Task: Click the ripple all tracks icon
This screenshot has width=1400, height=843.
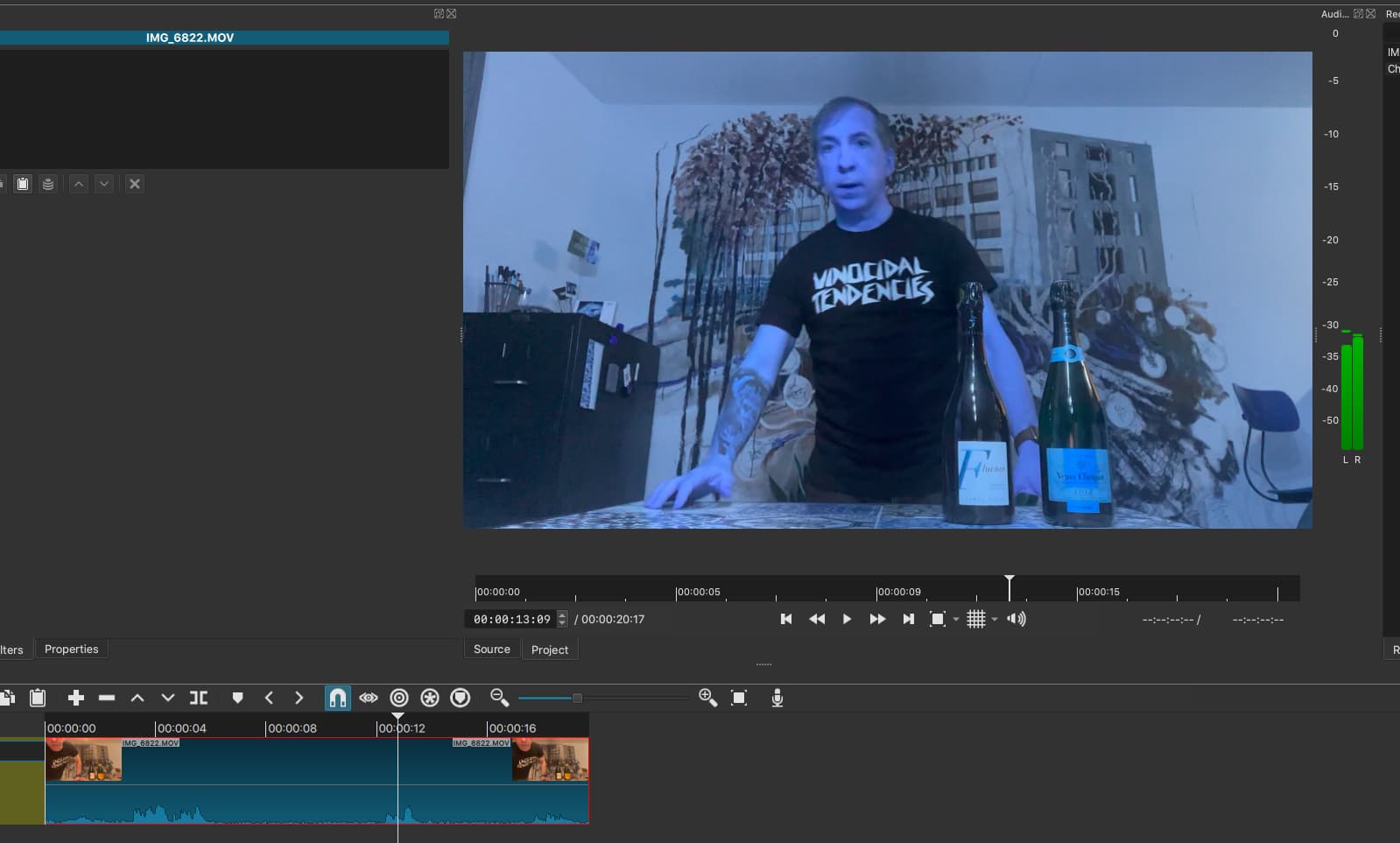Action: (430, 698)
